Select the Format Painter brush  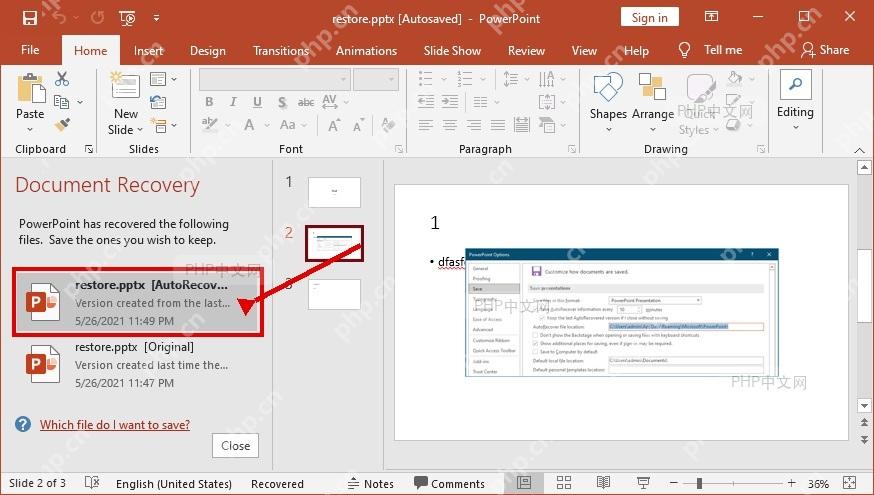point(62,124)
